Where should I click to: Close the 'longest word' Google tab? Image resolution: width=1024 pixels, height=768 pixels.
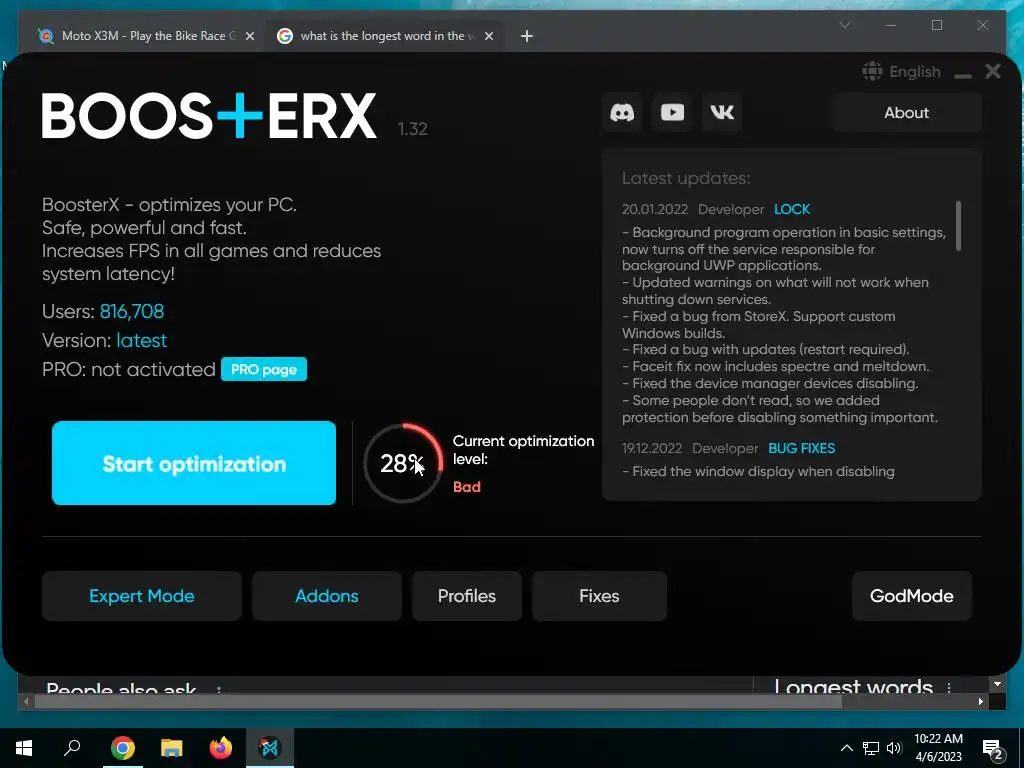coord(488,36)
